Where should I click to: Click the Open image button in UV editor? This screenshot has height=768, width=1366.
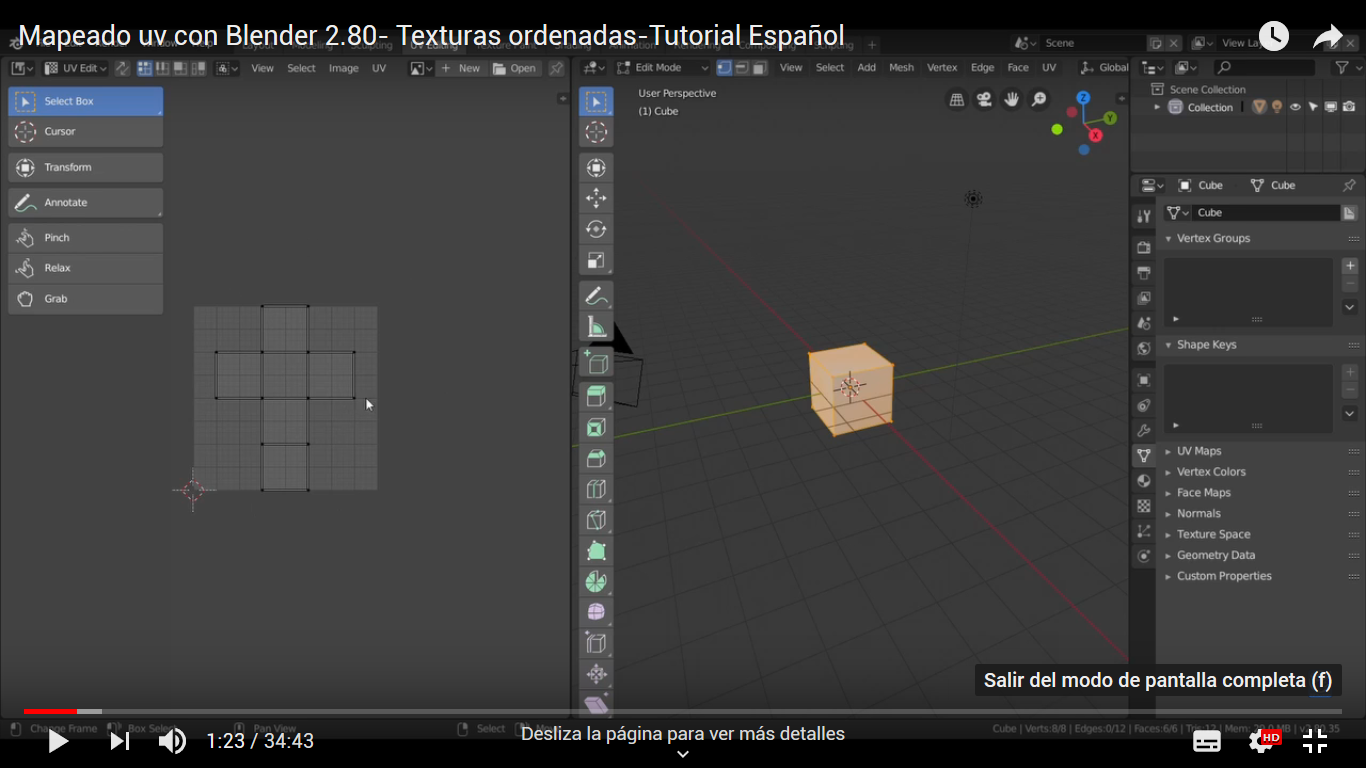(x=514, y=68)
